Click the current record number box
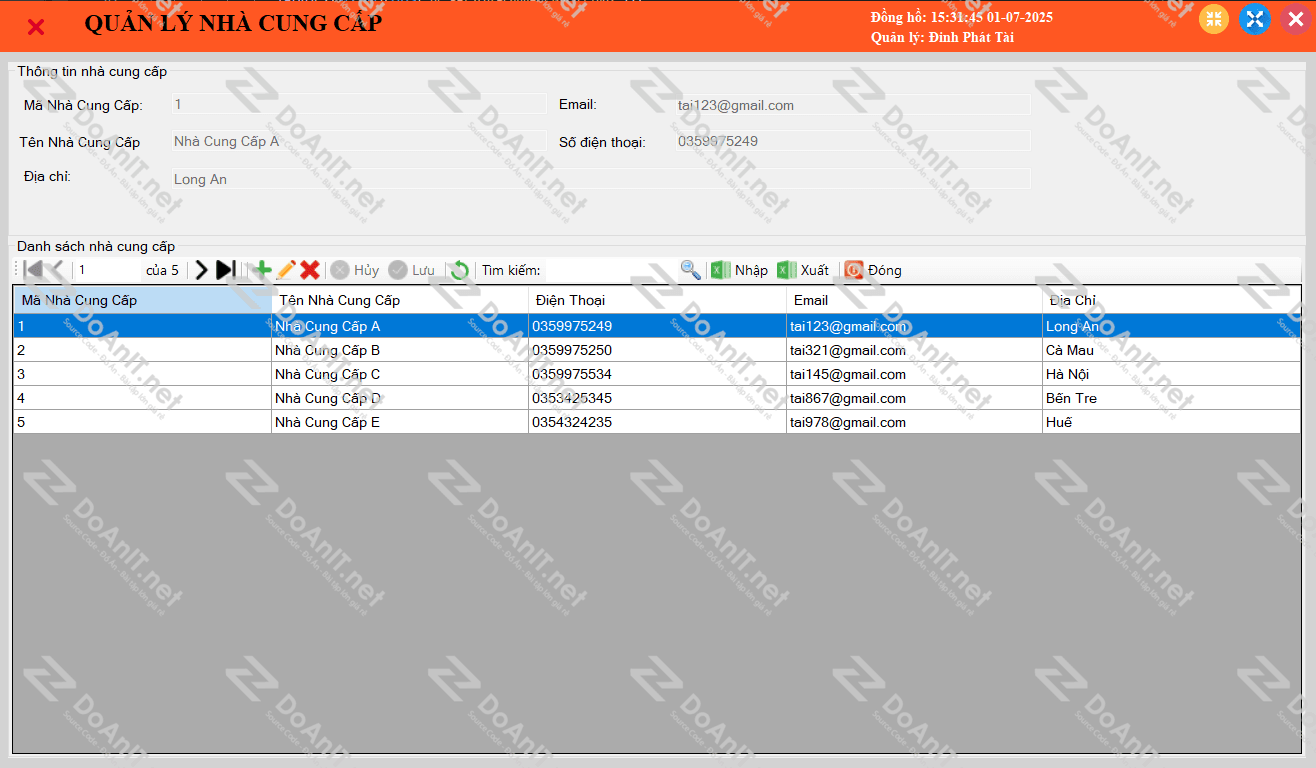1316x768 pixels. (108, 270)
